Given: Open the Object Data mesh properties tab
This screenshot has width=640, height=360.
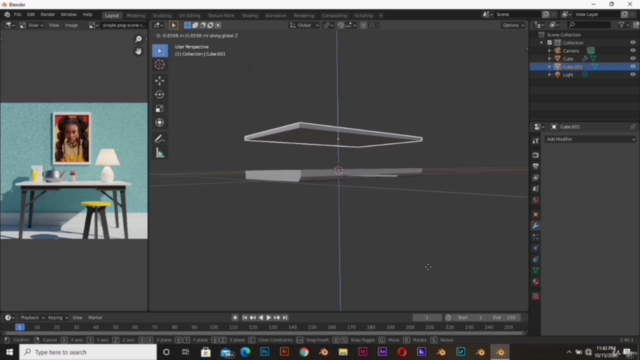Looking at the screenshot, I should (x=536, y=270).
